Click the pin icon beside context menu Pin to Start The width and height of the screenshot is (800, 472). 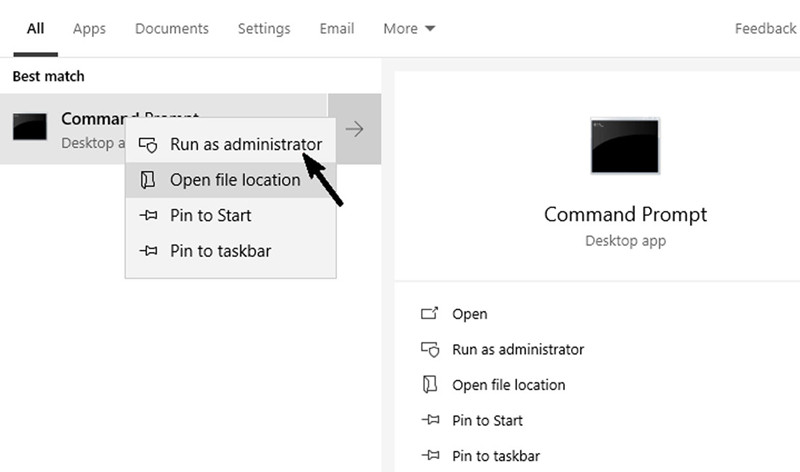[x=148, y=215]
